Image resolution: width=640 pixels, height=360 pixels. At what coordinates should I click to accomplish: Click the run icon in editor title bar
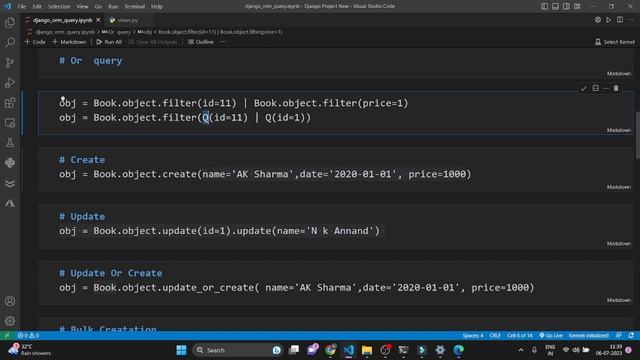(x=609, y=20)
